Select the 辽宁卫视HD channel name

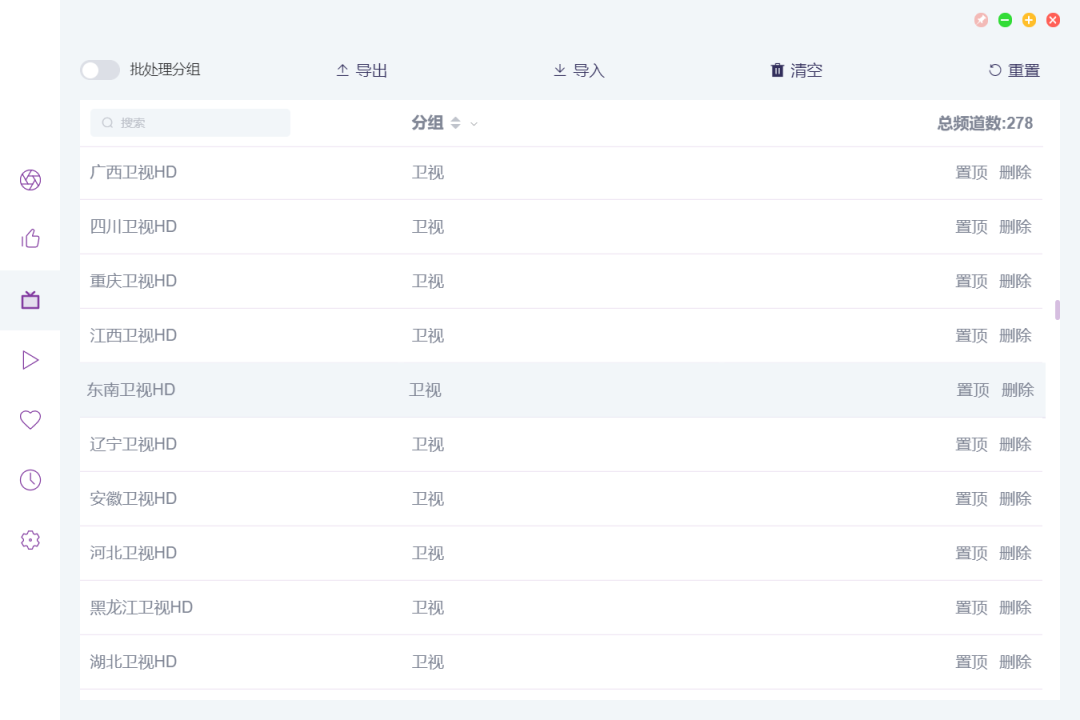(x=134, y=444)
